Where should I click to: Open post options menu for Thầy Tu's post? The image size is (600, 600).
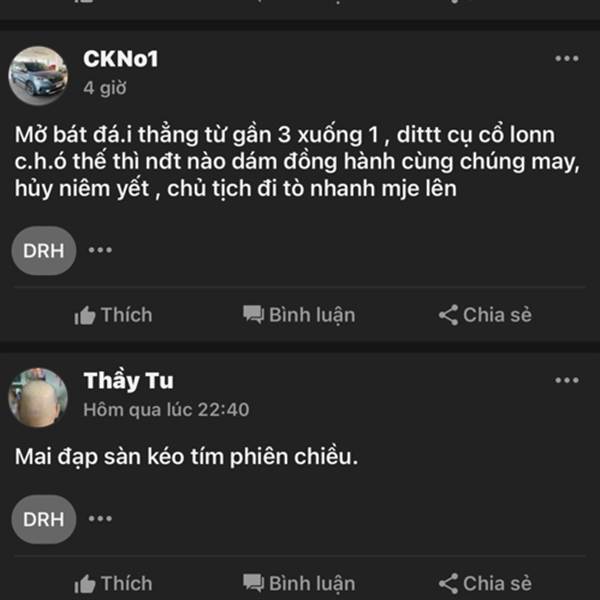(567, 380)
